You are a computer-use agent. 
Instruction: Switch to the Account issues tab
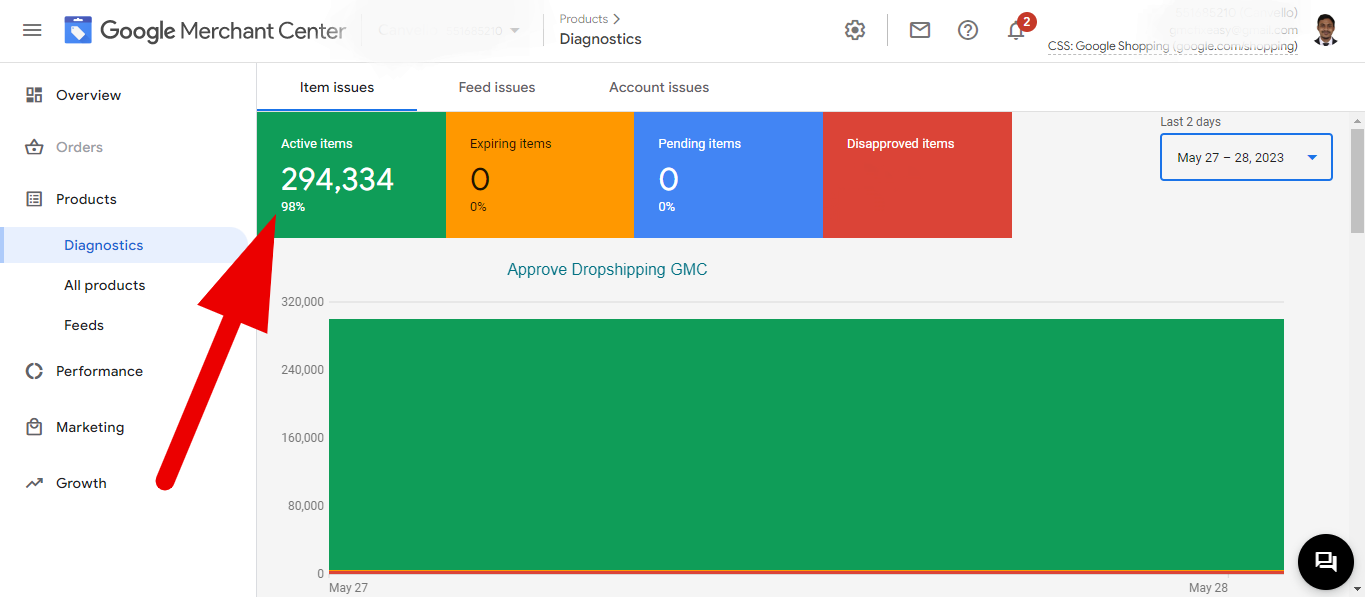coord(658,87)
